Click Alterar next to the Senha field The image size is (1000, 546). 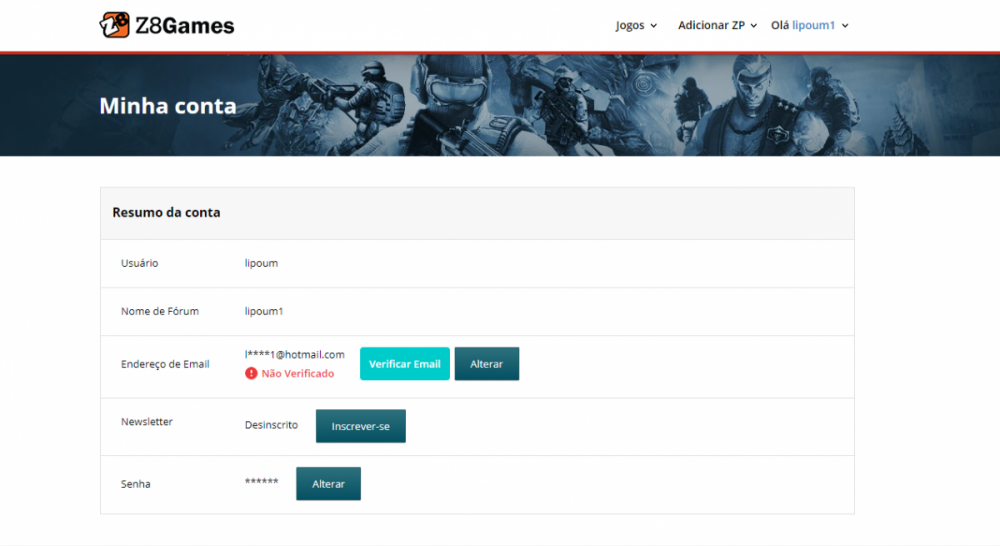click(328, 484)
